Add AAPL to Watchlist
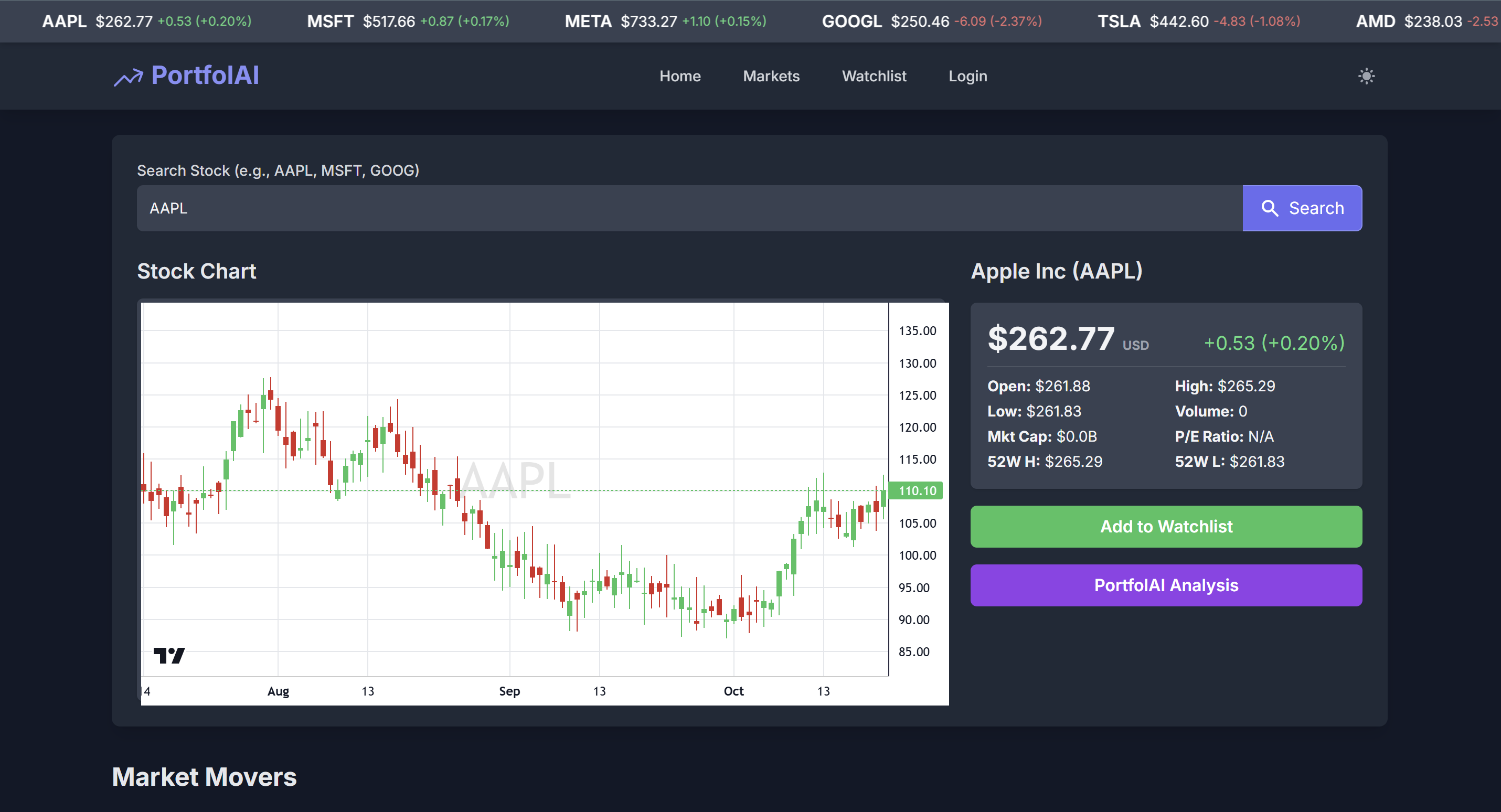Image resolution: width=1501 pixels, height=812 pixels. pos(1166,527)
